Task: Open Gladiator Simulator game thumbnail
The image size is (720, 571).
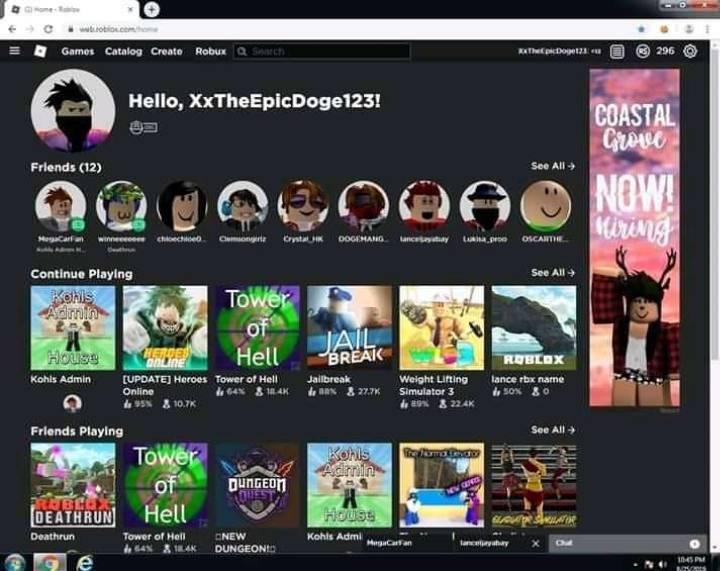Action: point(534,485)
